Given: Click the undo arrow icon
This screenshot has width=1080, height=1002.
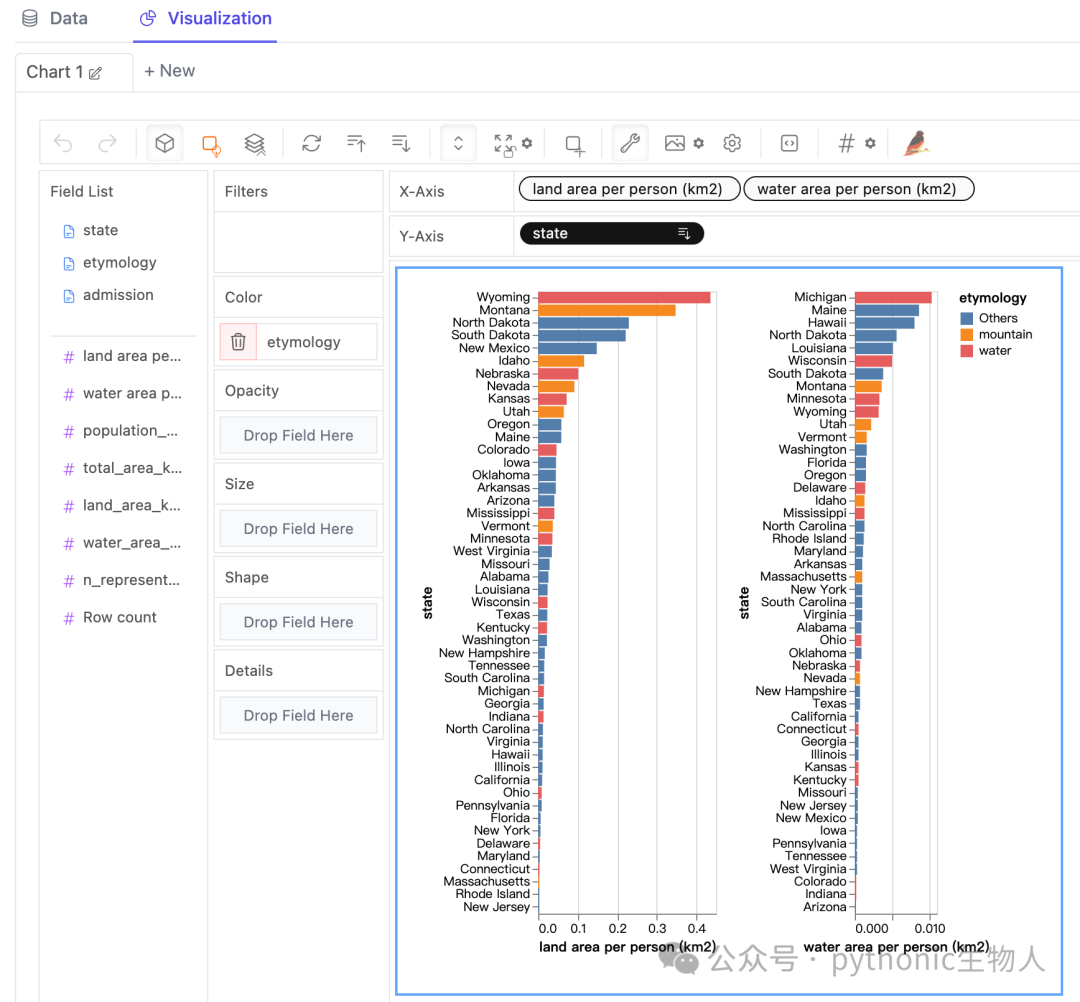Looking at the screenshot, I should coord(63,143).
